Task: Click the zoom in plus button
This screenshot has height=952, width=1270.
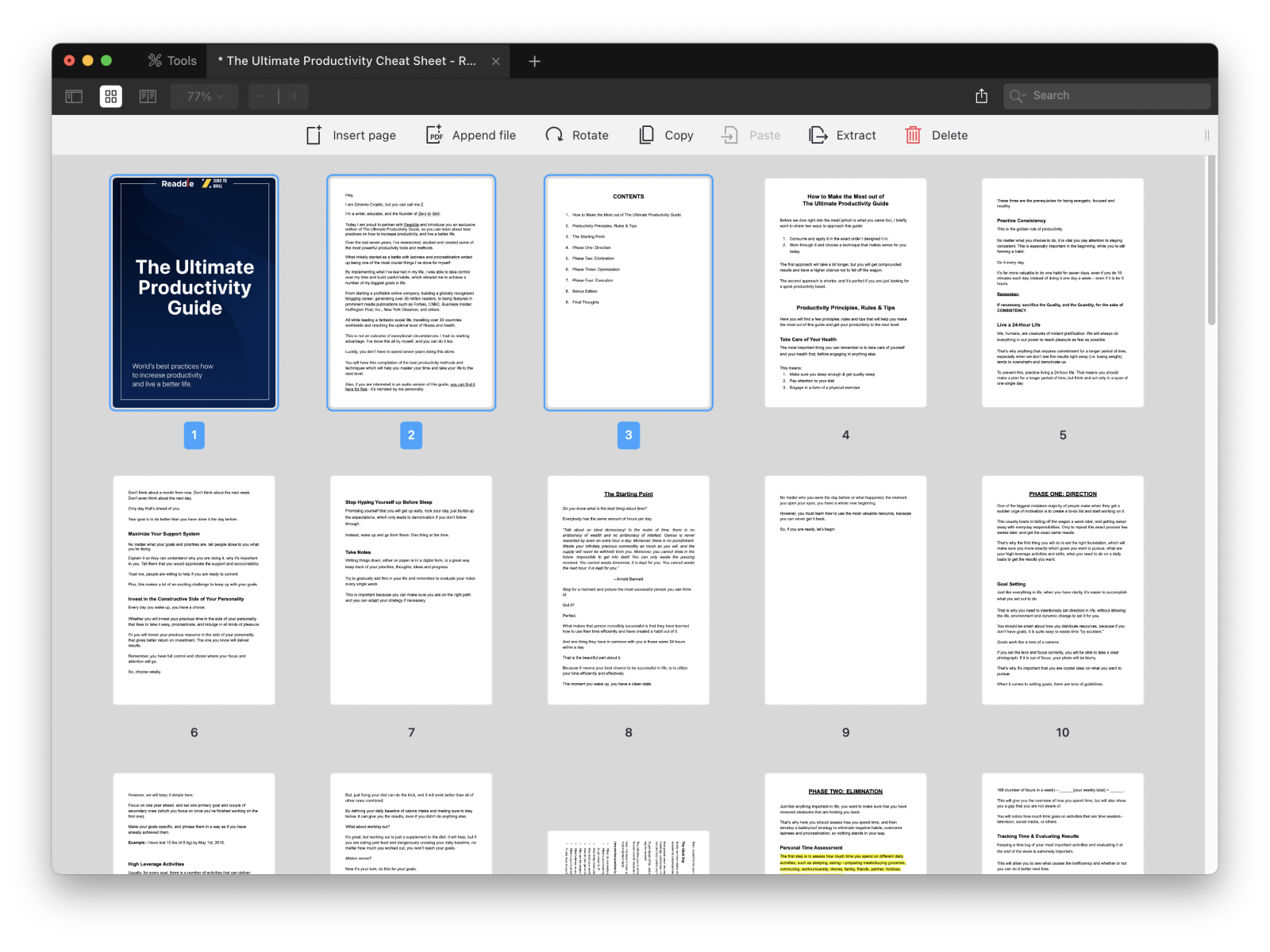Action: tap(294, 97)
